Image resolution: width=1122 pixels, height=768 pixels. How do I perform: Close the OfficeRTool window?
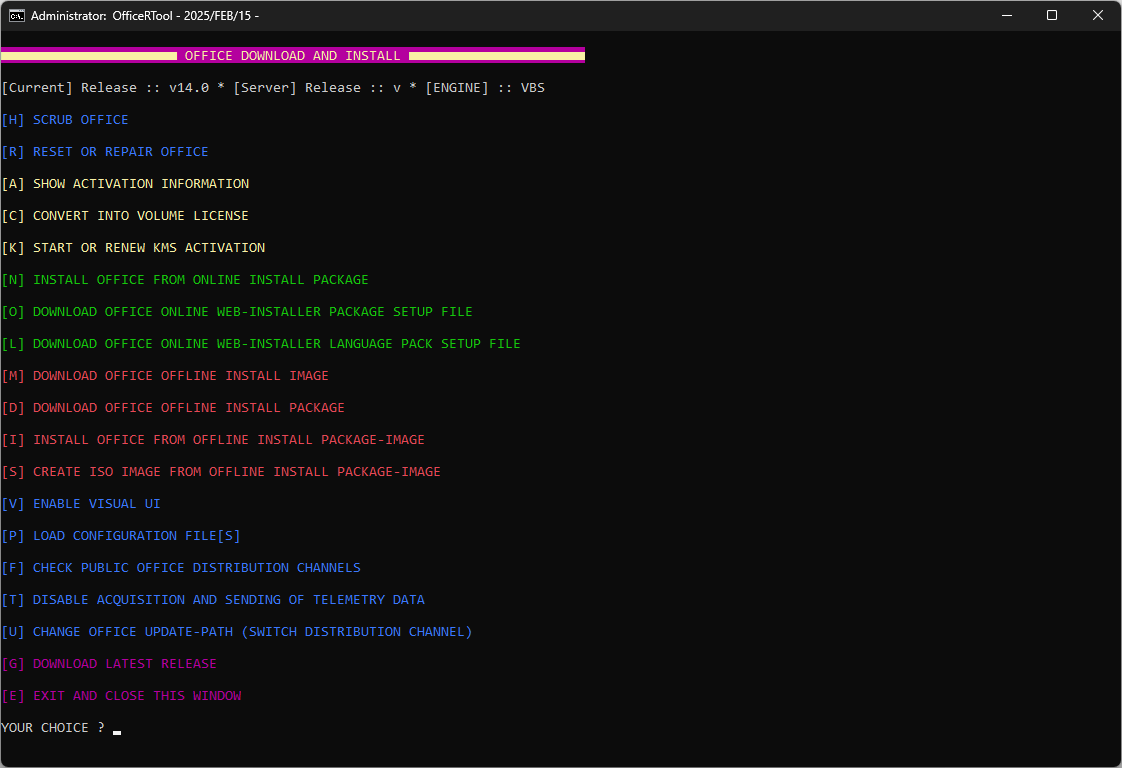[x=1098, y=15]
